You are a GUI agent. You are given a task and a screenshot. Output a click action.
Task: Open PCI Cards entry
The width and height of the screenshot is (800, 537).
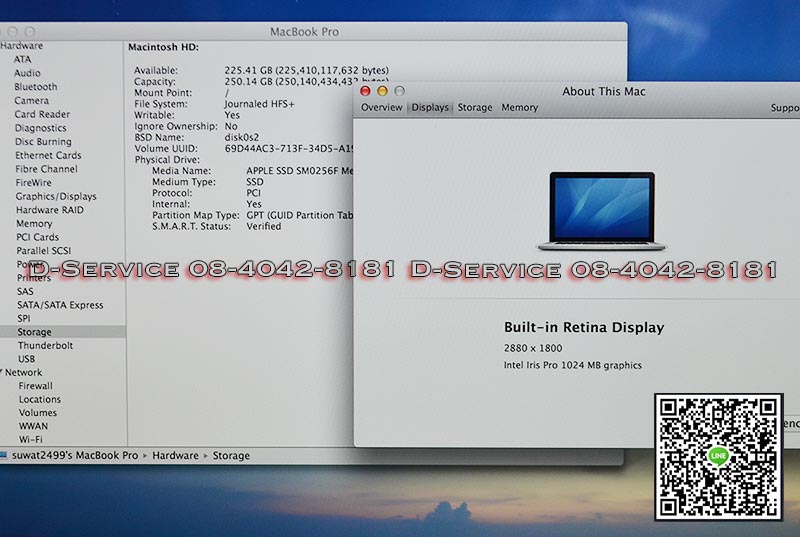[x=37, y=237]
